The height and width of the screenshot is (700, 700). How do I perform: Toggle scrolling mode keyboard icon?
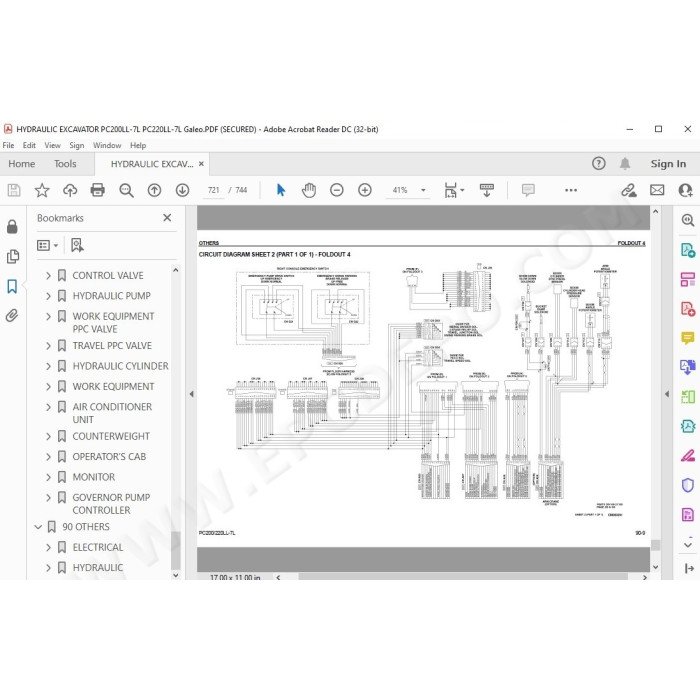pos(487,190)
